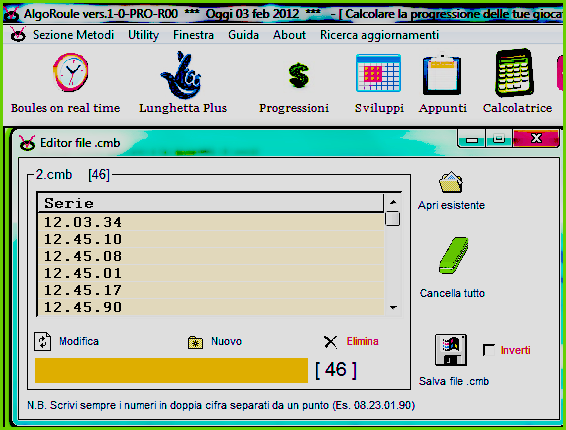This screenshot has width=566, height=430.
Task: Click the Modifica document icon
Action: click(x=43, y=341)
